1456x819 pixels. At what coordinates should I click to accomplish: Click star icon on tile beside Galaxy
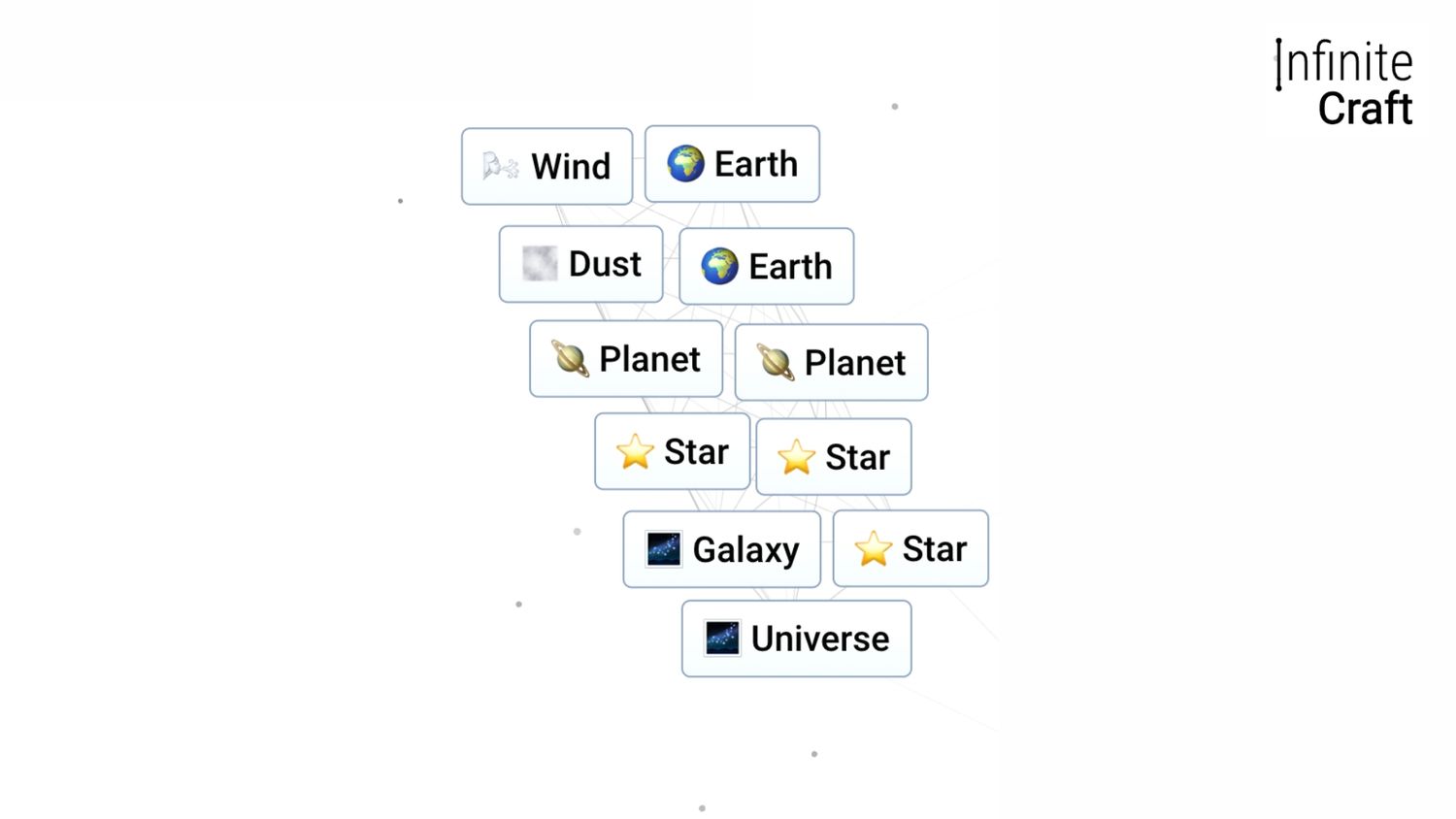[874, 549]
